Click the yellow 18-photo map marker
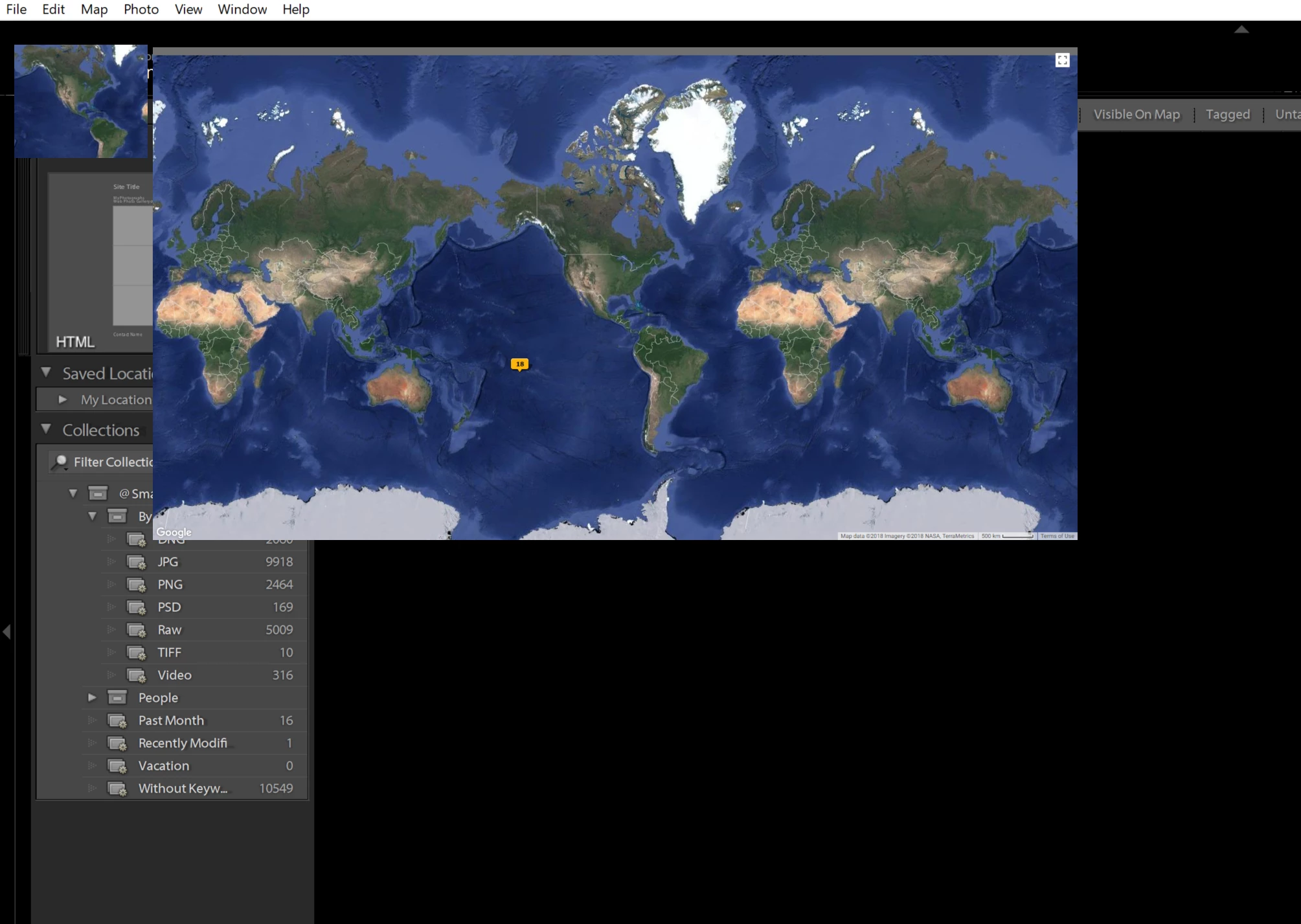 coord(519,364)
